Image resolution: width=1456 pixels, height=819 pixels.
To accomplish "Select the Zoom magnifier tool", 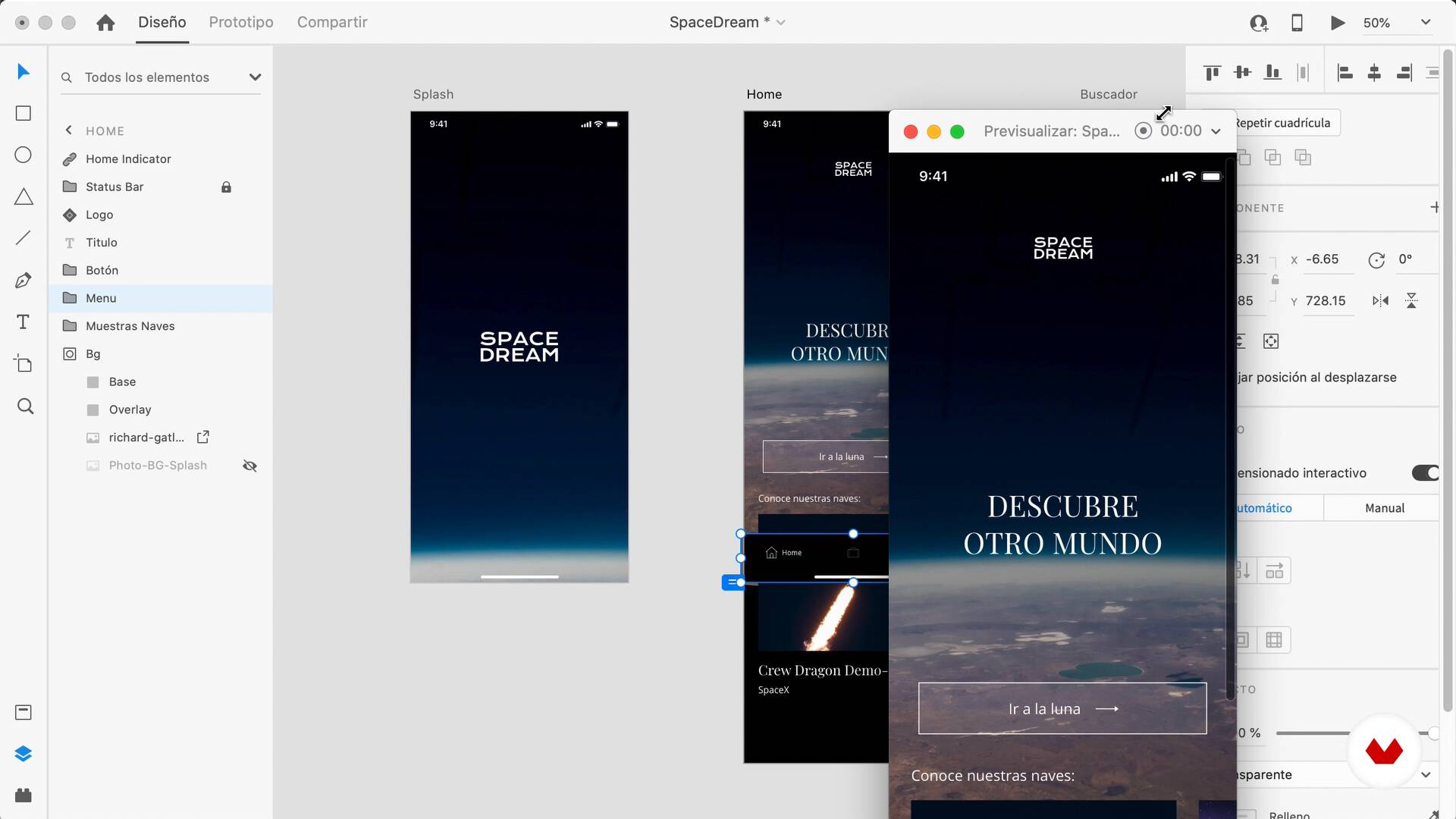I will click(x=25, y=406).
